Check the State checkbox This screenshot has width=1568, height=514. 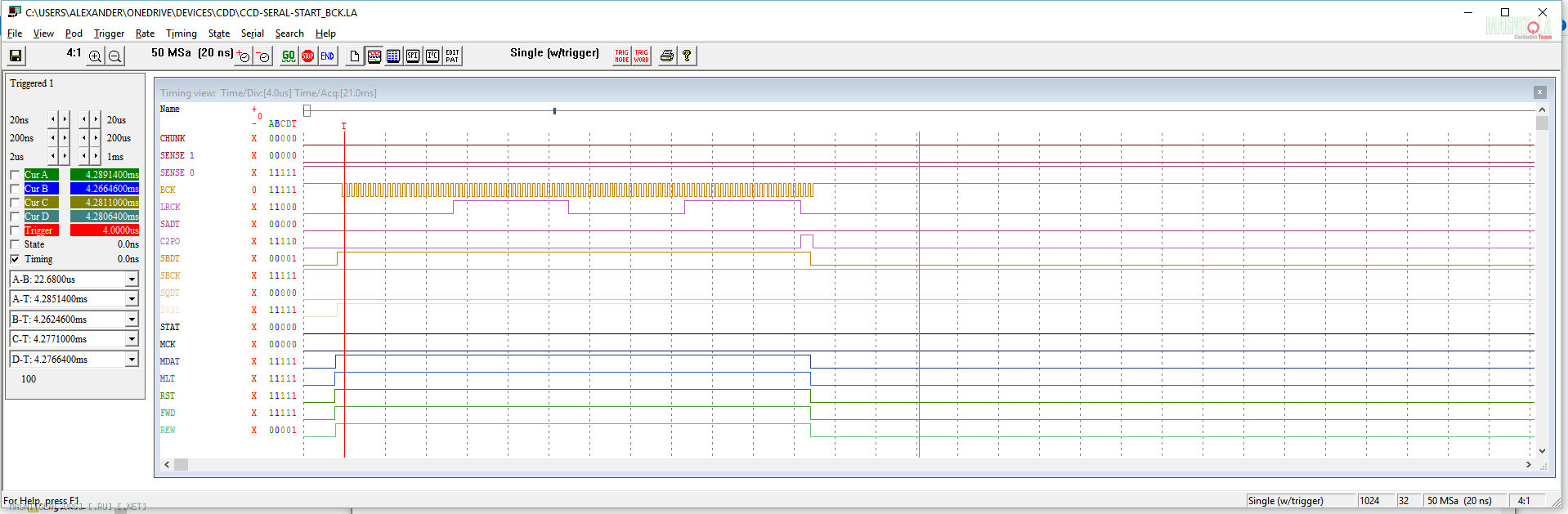click(x=15, y=244)
